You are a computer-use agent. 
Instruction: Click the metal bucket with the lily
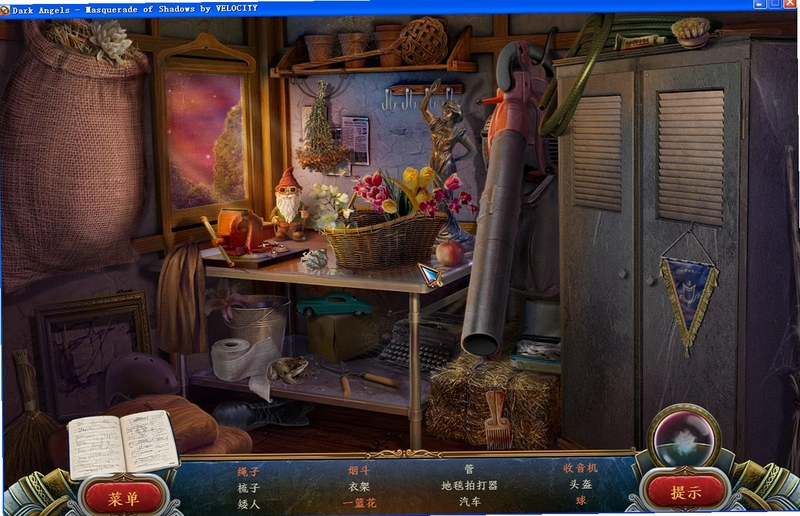point(258,322)
